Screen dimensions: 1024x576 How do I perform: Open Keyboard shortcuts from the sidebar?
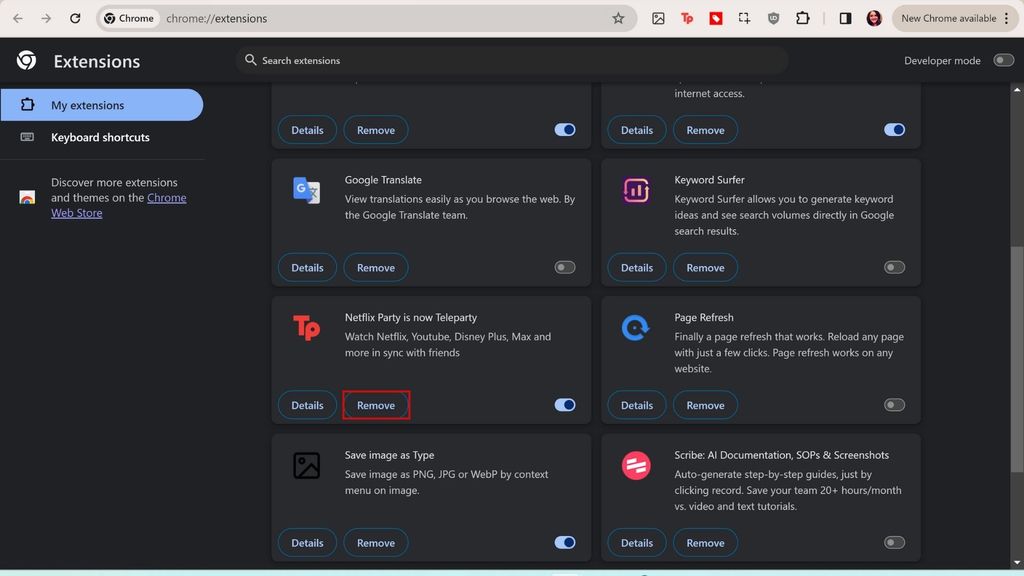(x=101, y=137)
